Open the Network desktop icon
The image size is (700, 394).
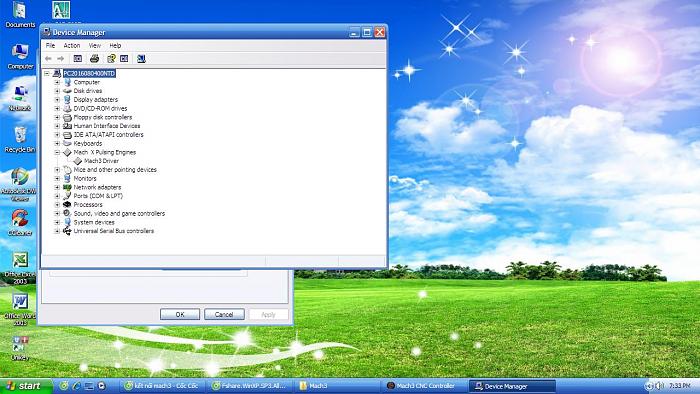pyautogui.click(x=20, y=98)
